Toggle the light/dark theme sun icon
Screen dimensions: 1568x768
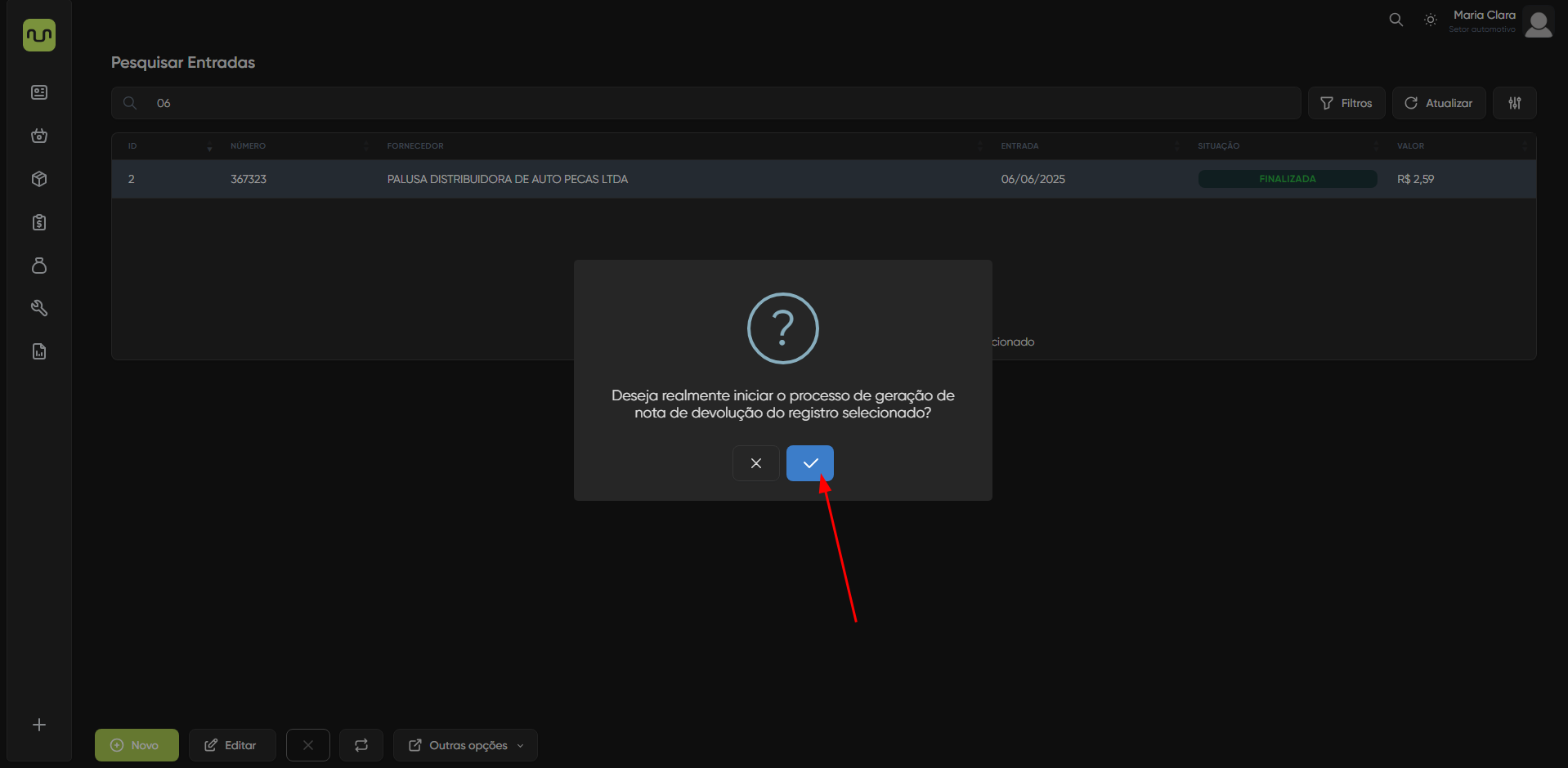(x=1430, y=20)
